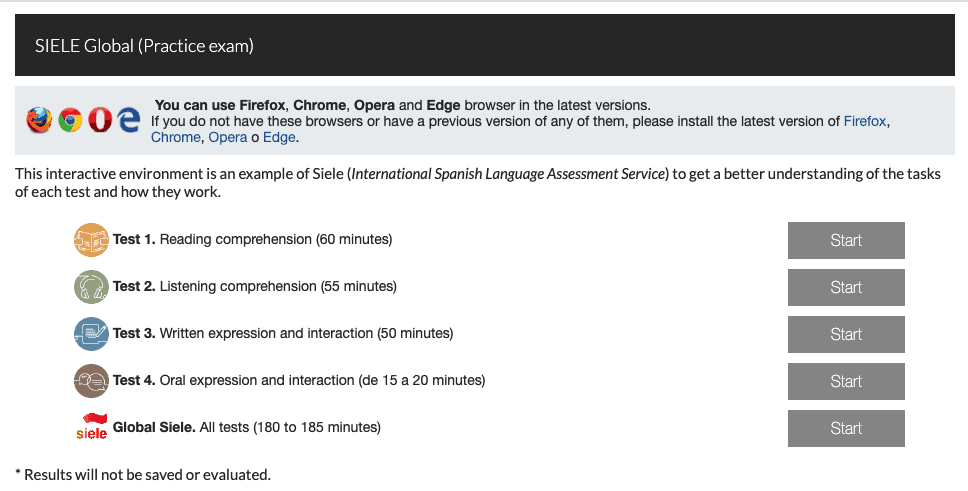
Task: Start the Global Siele all tests exam
Action: click(x=846, y=428)
